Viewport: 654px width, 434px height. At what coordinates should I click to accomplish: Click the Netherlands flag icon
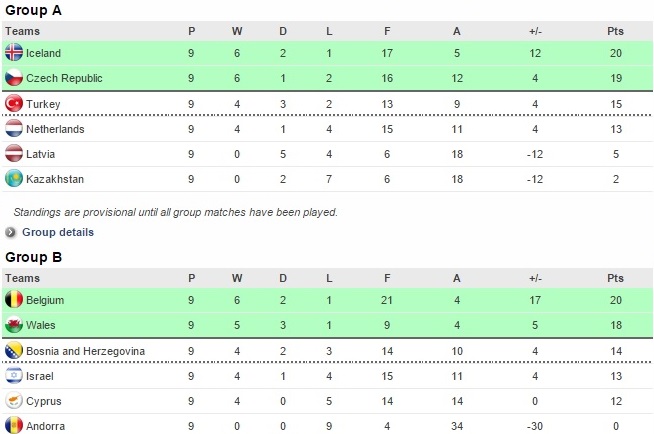[x=14, y=129]
